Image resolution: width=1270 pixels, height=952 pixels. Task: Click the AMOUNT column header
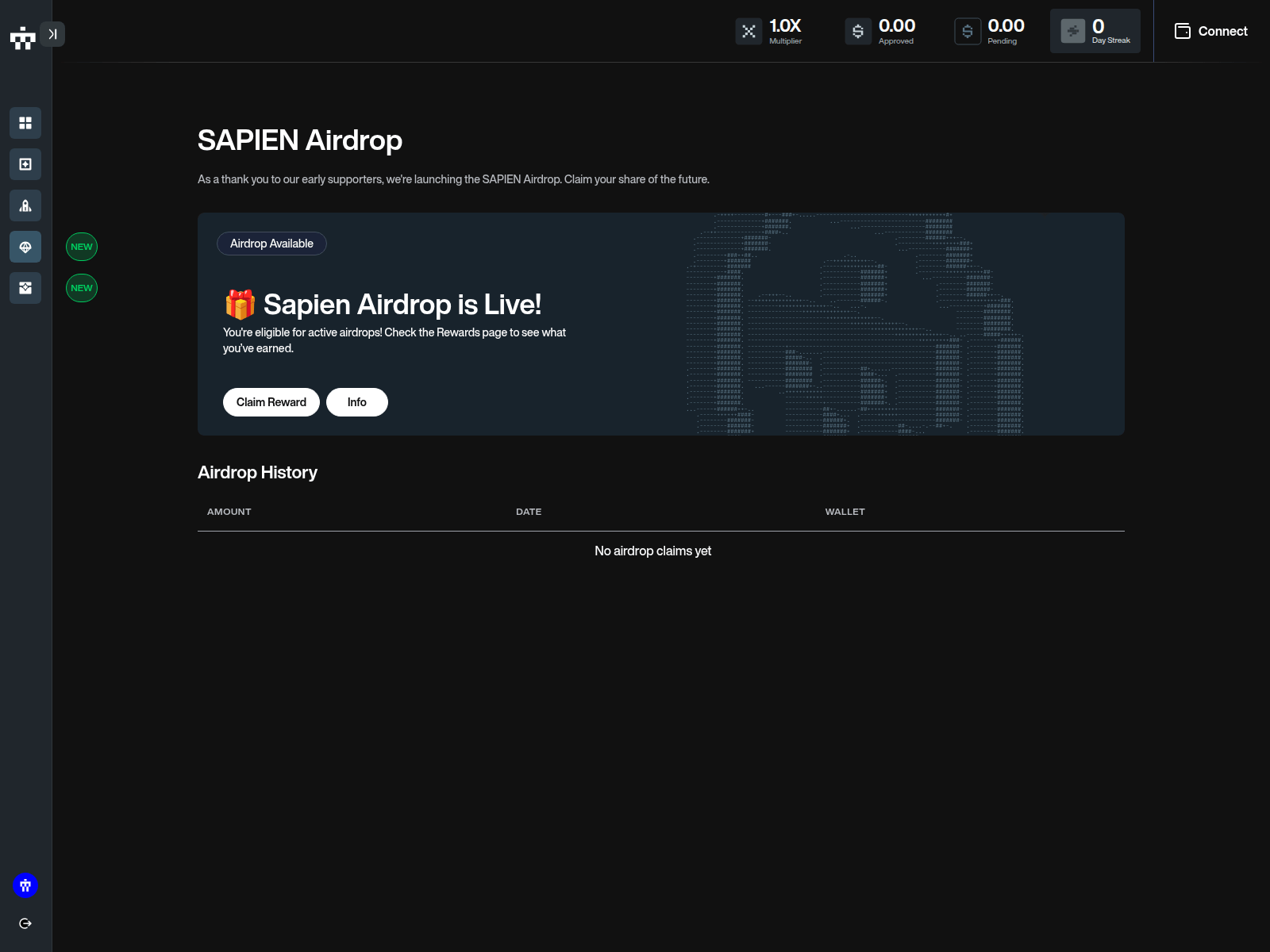(229, 512)
